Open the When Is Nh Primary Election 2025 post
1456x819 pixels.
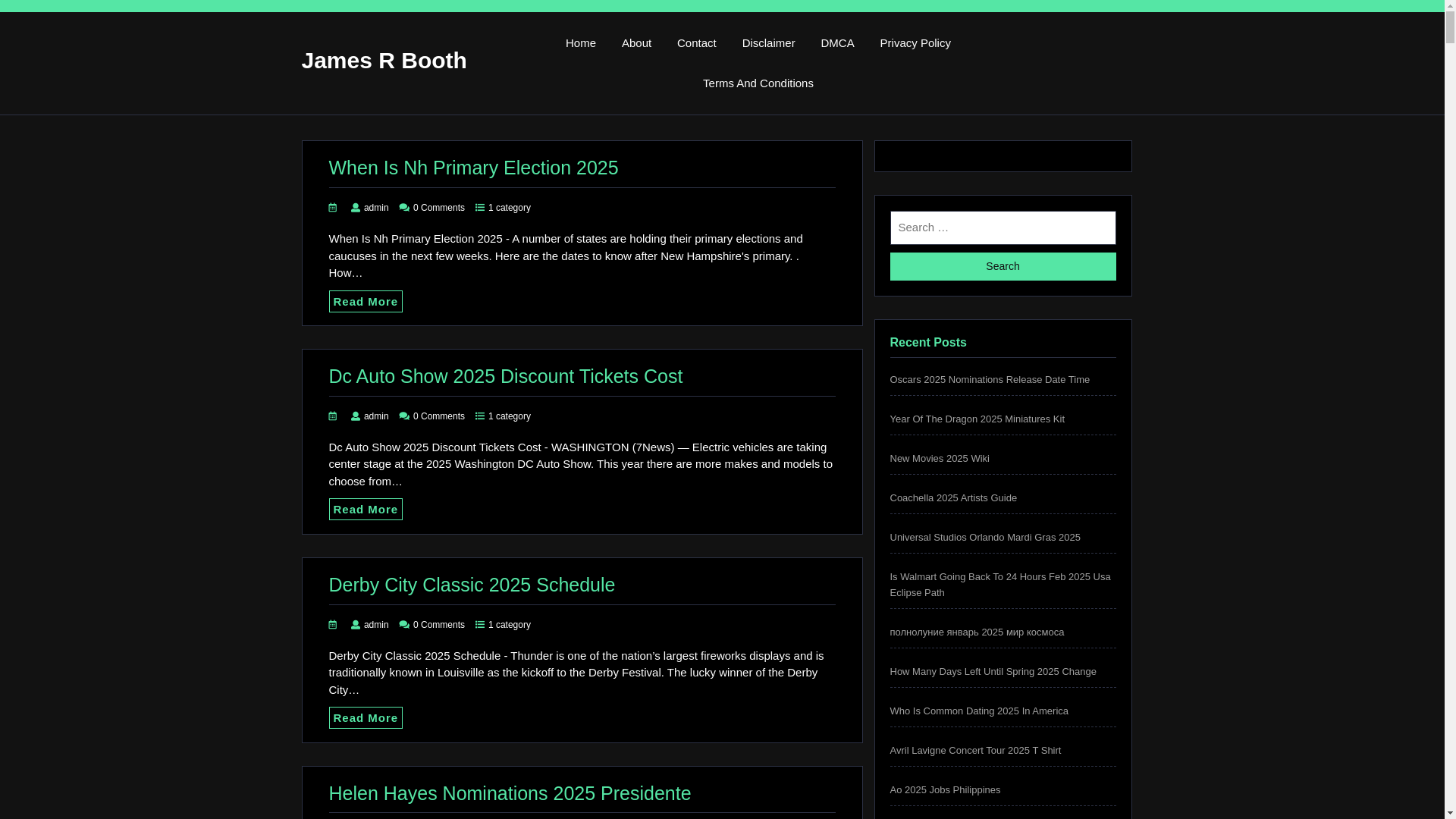click(x=474, y=168)
